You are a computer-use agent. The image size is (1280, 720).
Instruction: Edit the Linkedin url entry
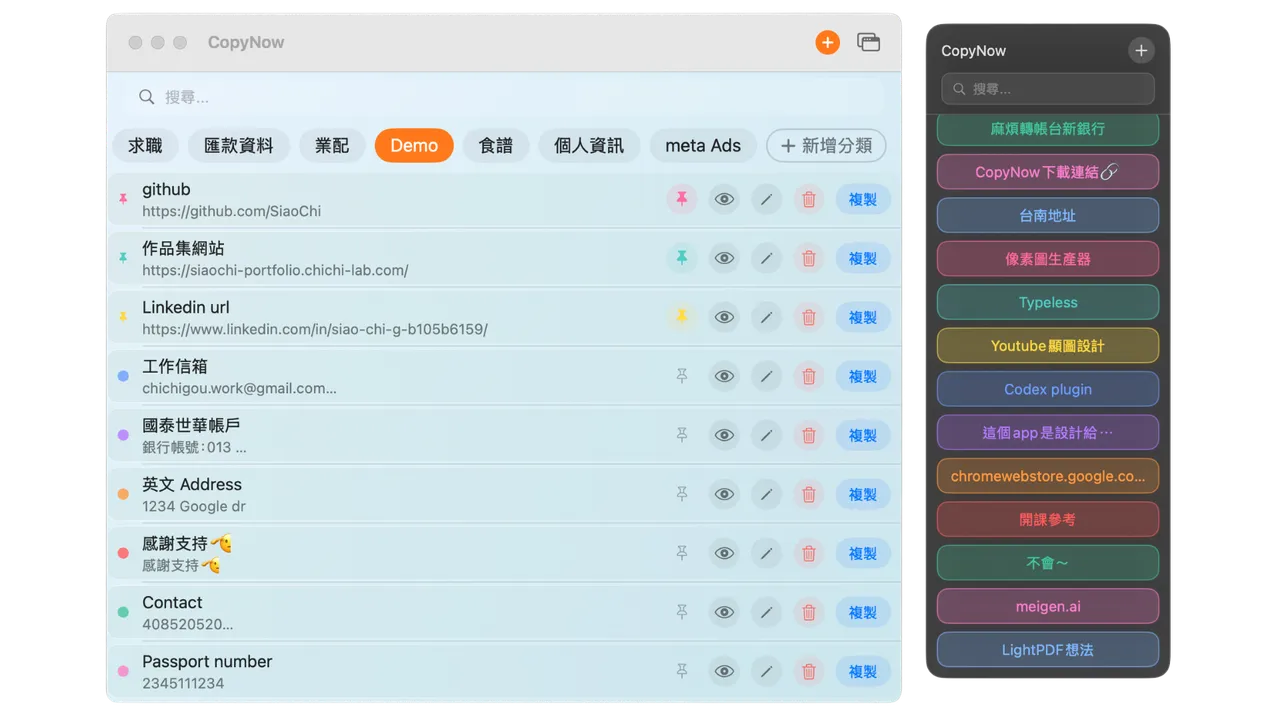tap(766, 317)
